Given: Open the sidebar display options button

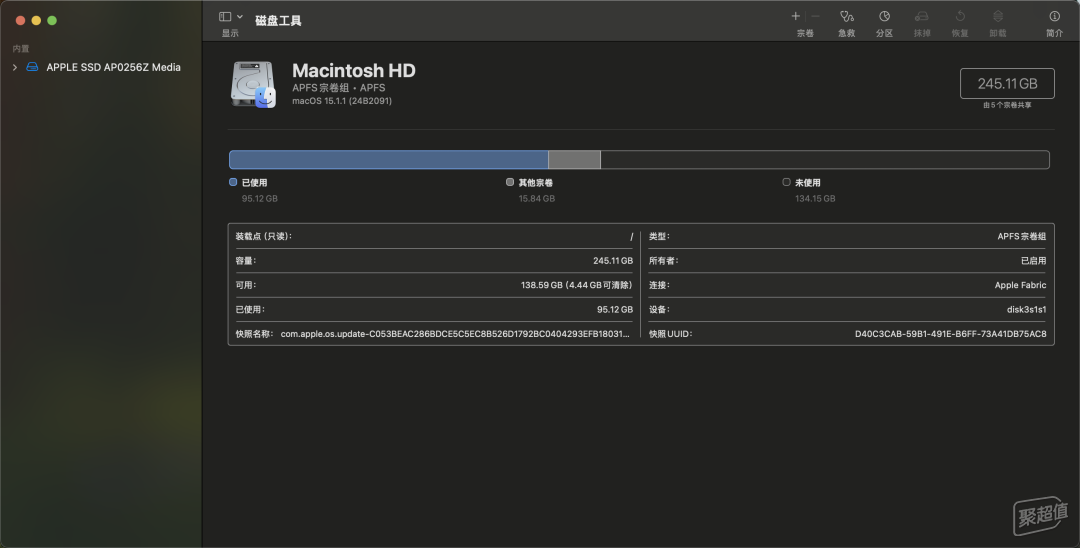Looking at the screenshot, I should [225, 17].
